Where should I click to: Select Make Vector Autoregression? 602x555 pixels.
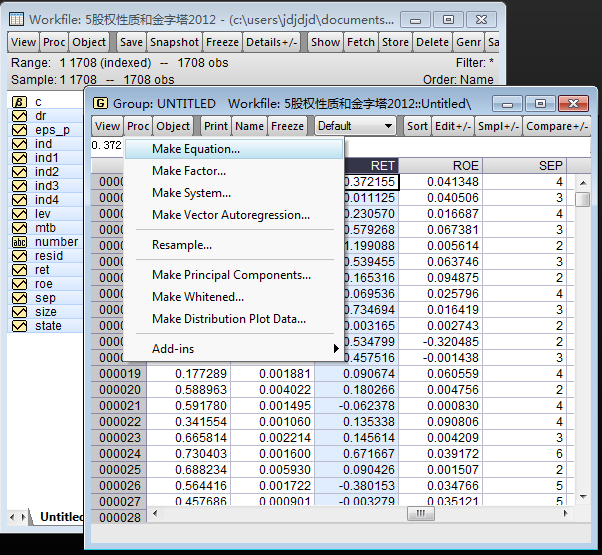coord(234,215)
